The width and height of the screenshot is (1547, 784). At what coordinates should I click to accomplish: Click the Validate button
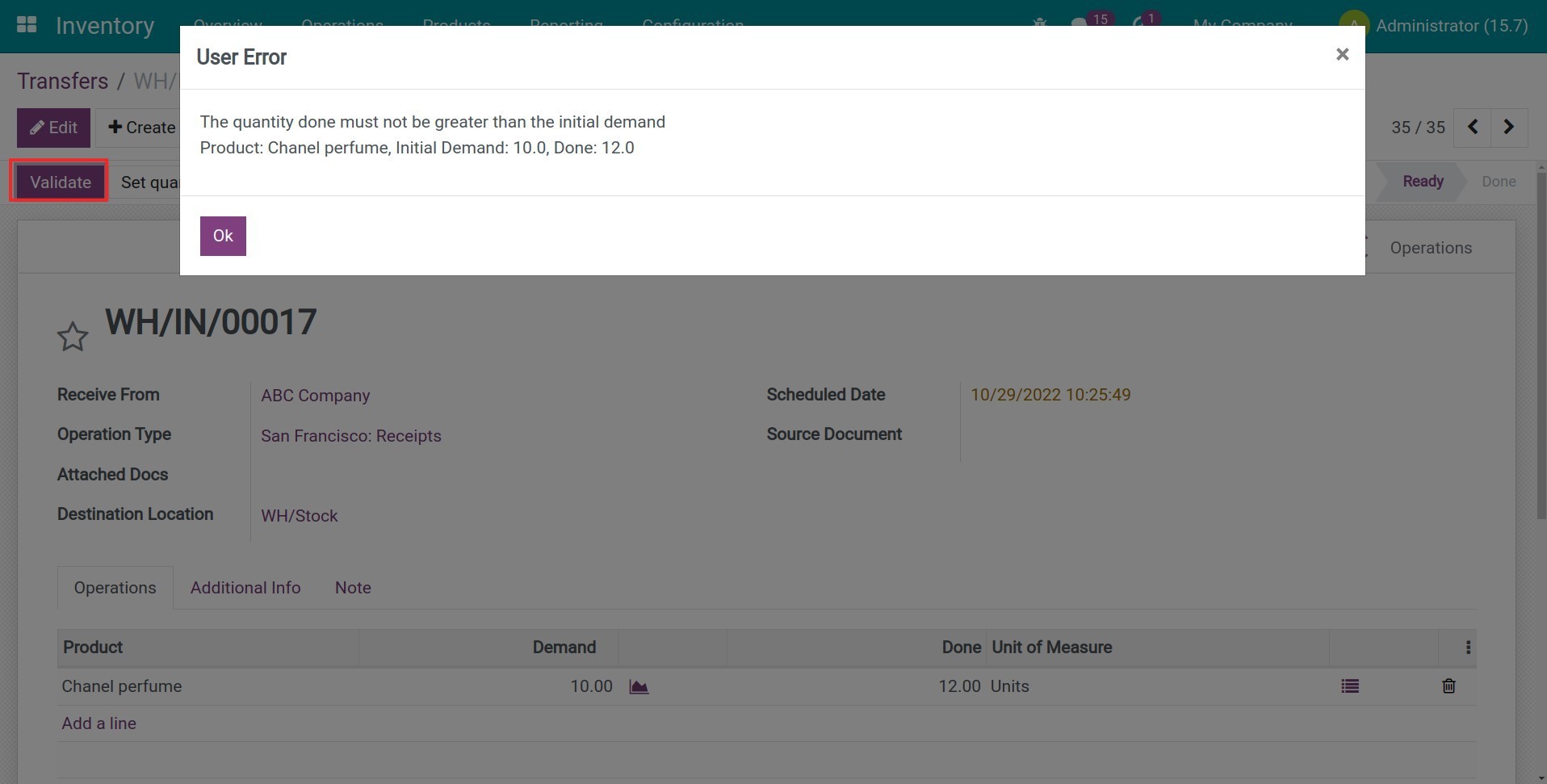point(61,182)
